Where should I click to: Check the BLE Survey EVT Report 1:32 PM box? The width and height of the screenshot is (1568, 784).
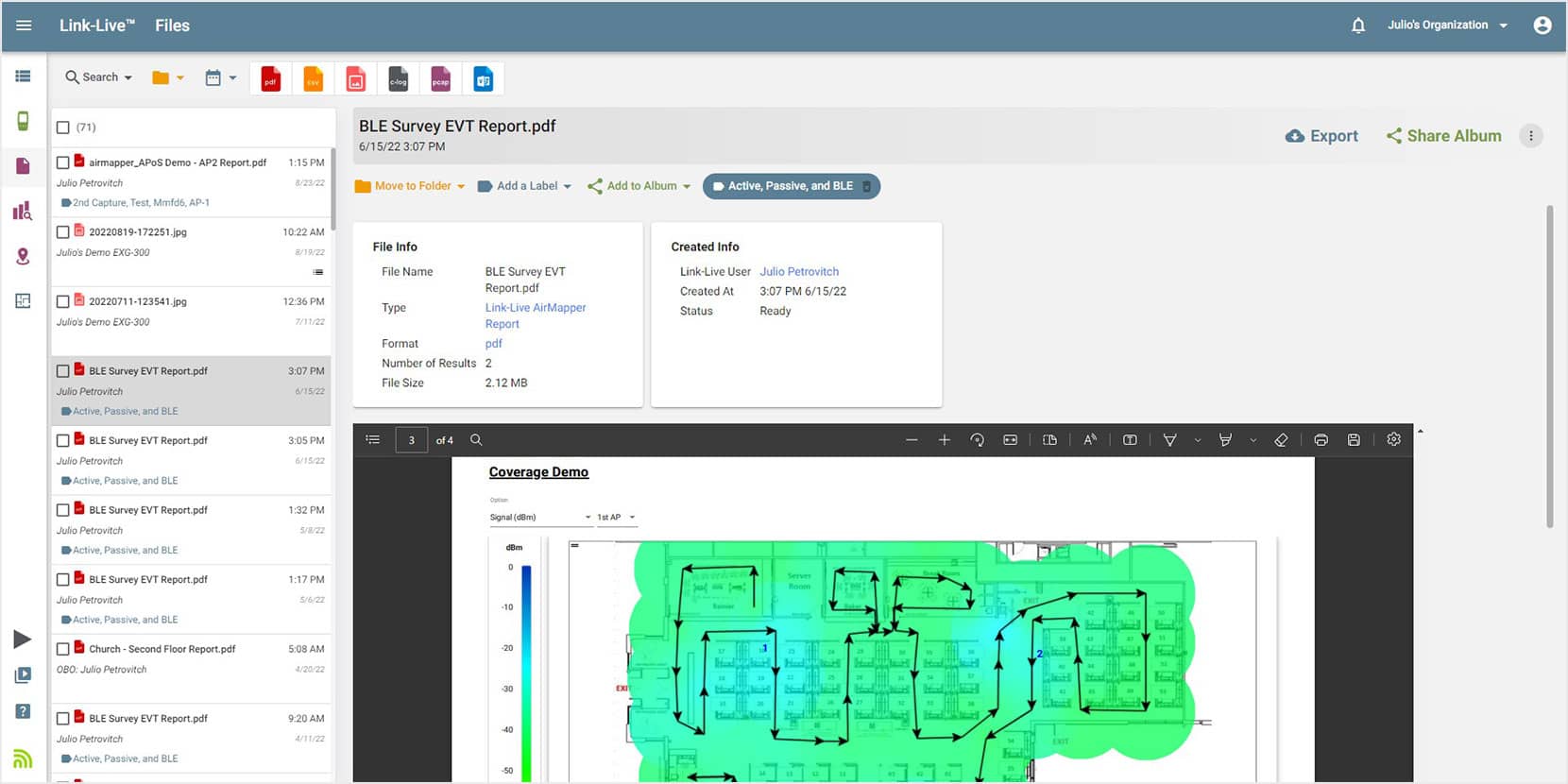point(63,510)
